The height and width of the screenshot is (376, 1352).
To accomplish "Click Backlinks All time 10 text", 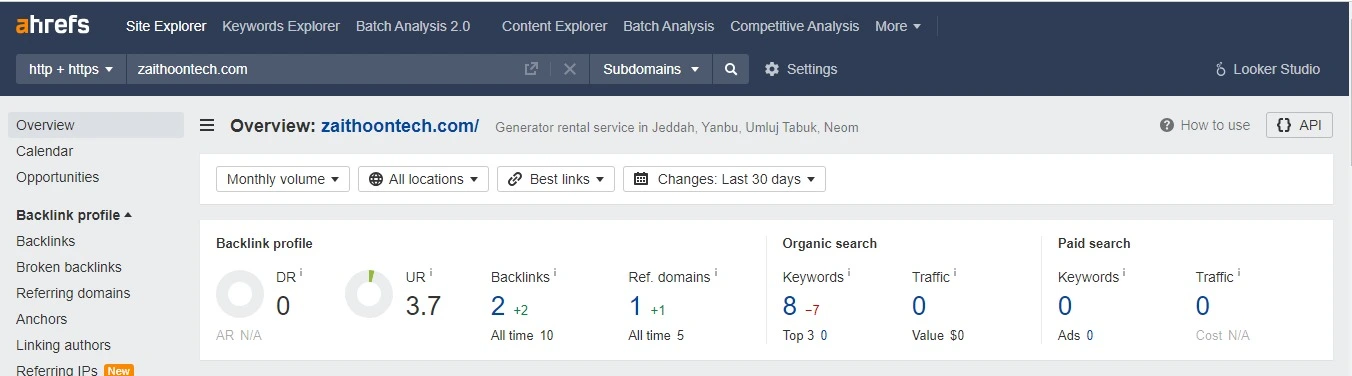I will tap(522, 336).
